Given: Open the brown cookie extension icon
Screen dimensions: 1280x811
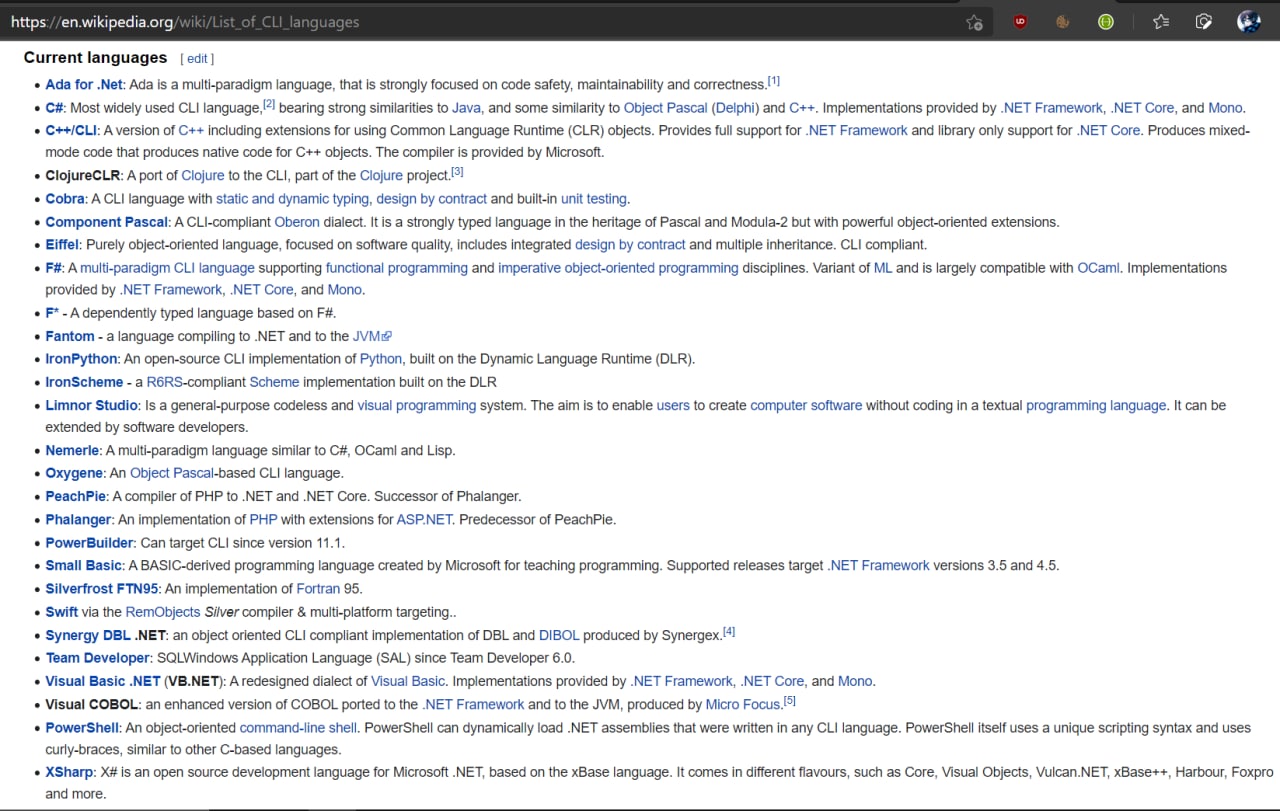Looking at the screenshot, I should tap(1063, 21).
